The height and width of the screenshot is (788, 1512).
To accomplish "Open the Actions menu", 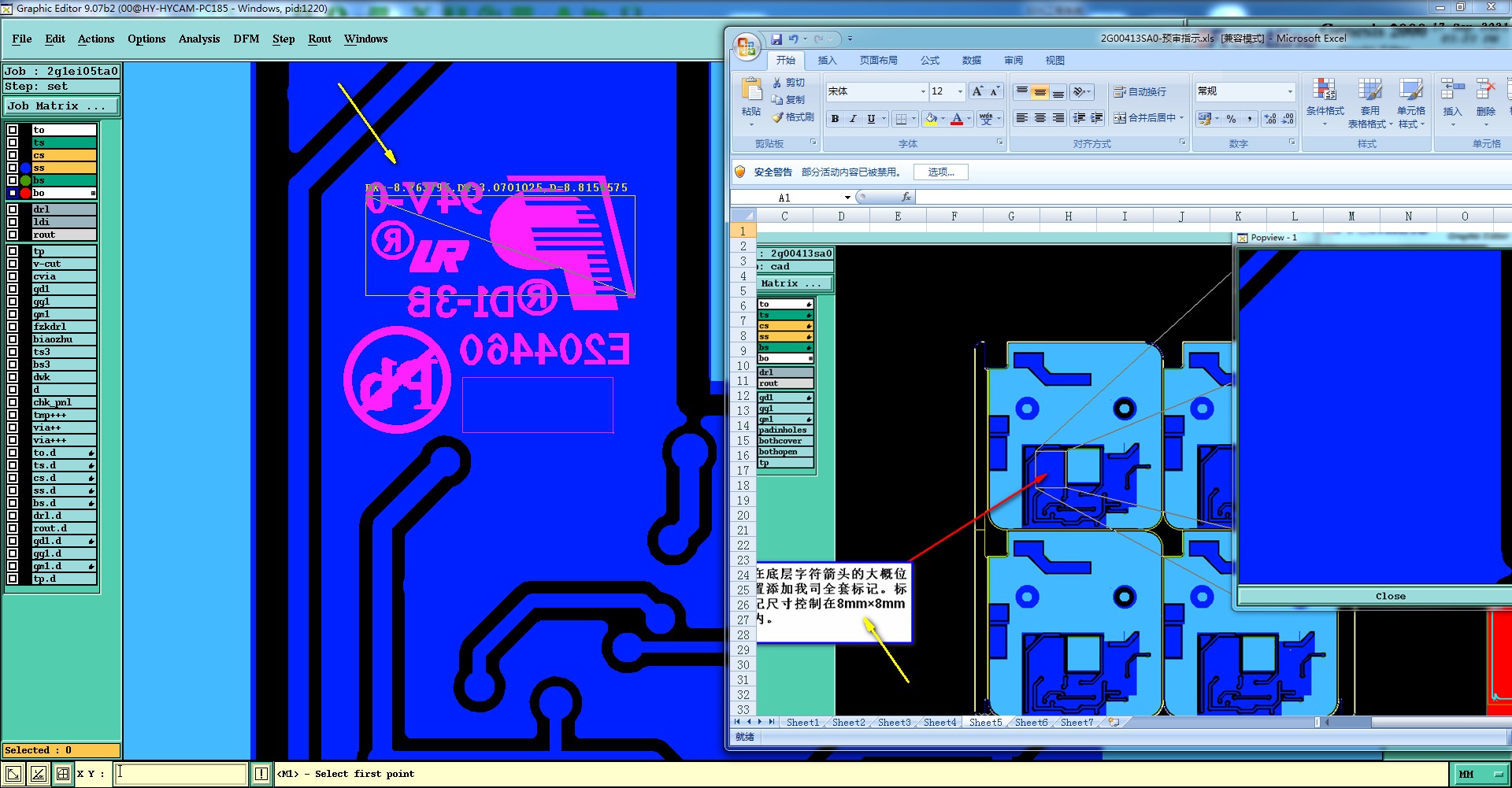I will click(x=96, y=39).
